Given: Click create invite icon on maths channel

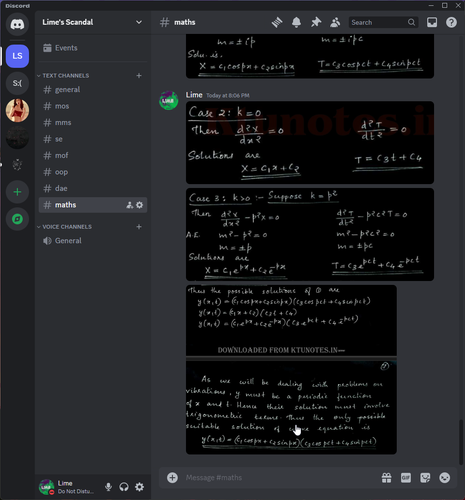Looking at the screenshot, I should (129, 205).
